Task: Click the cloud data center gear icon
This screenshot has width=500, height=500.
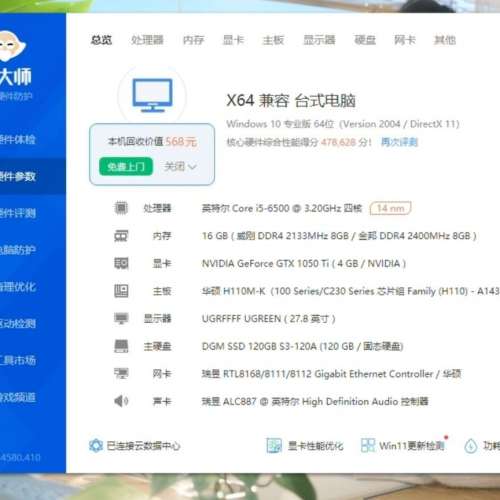Action: pos(96,446)
